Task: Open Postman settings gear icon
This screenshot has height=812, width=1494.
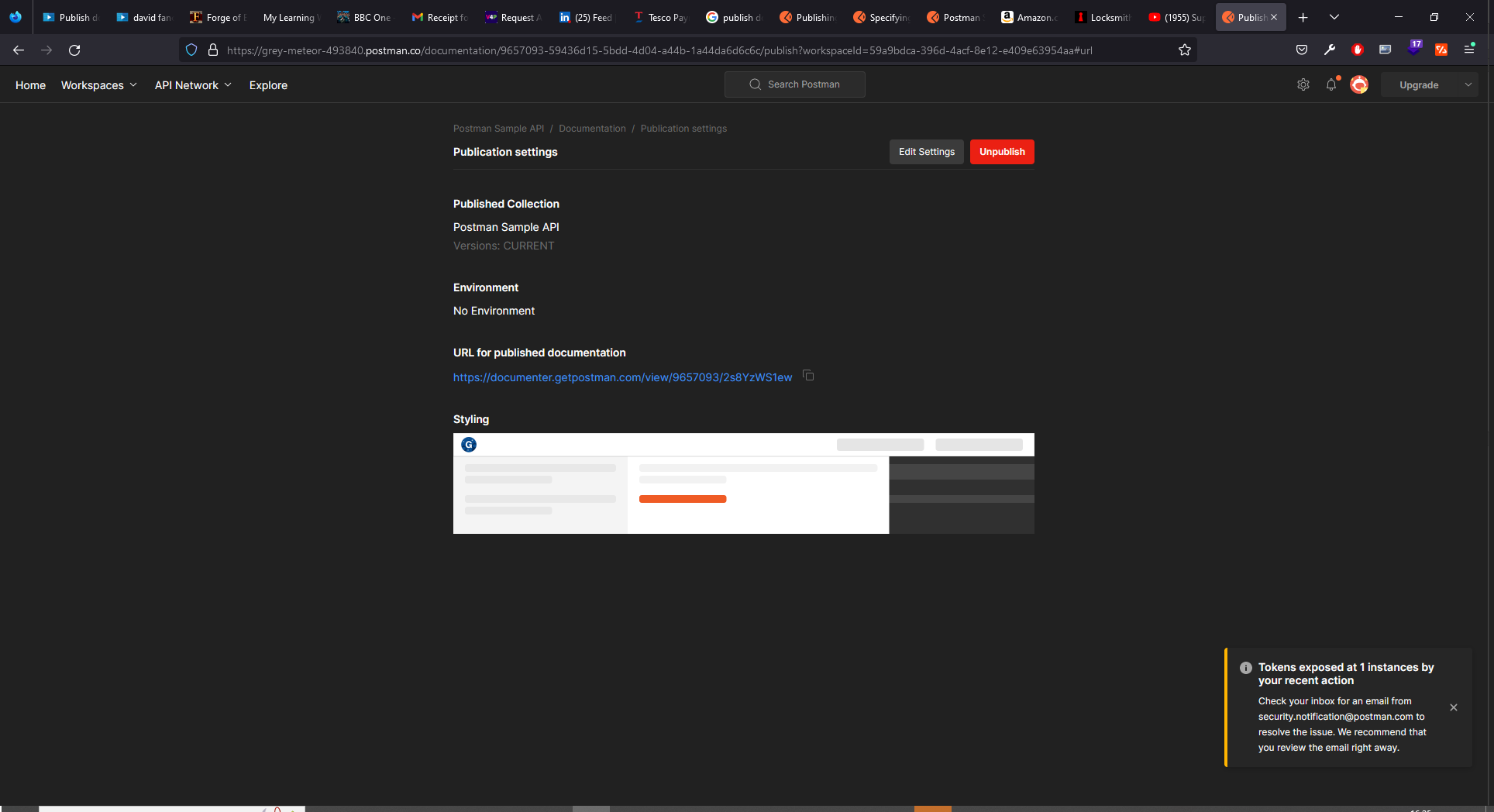Action: point(1303,85)
